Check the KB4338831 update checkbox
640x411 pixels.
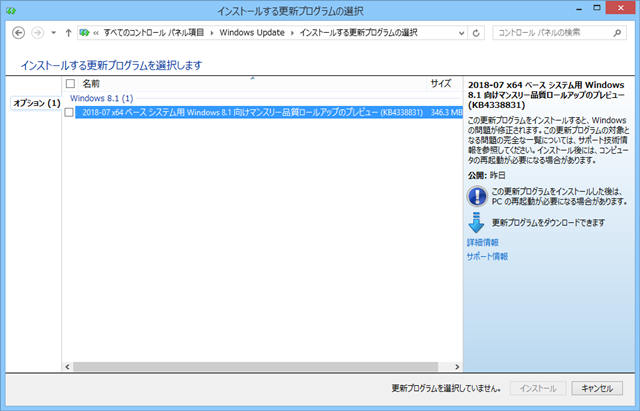tap(69, 112)
